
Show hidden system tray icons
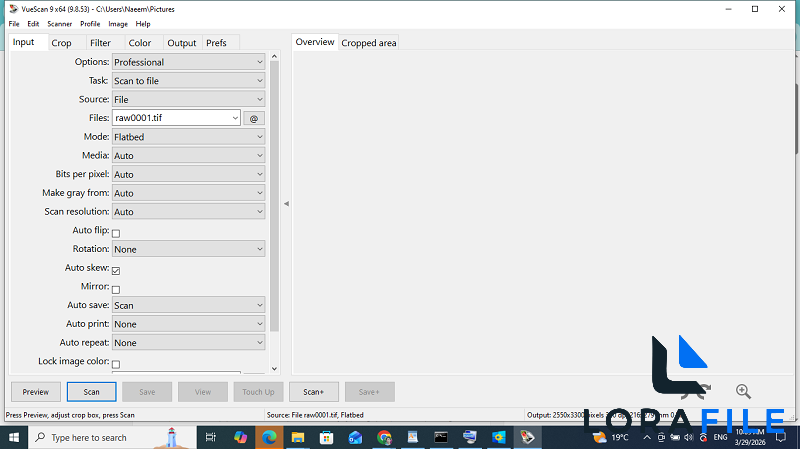tap(647, 437)
